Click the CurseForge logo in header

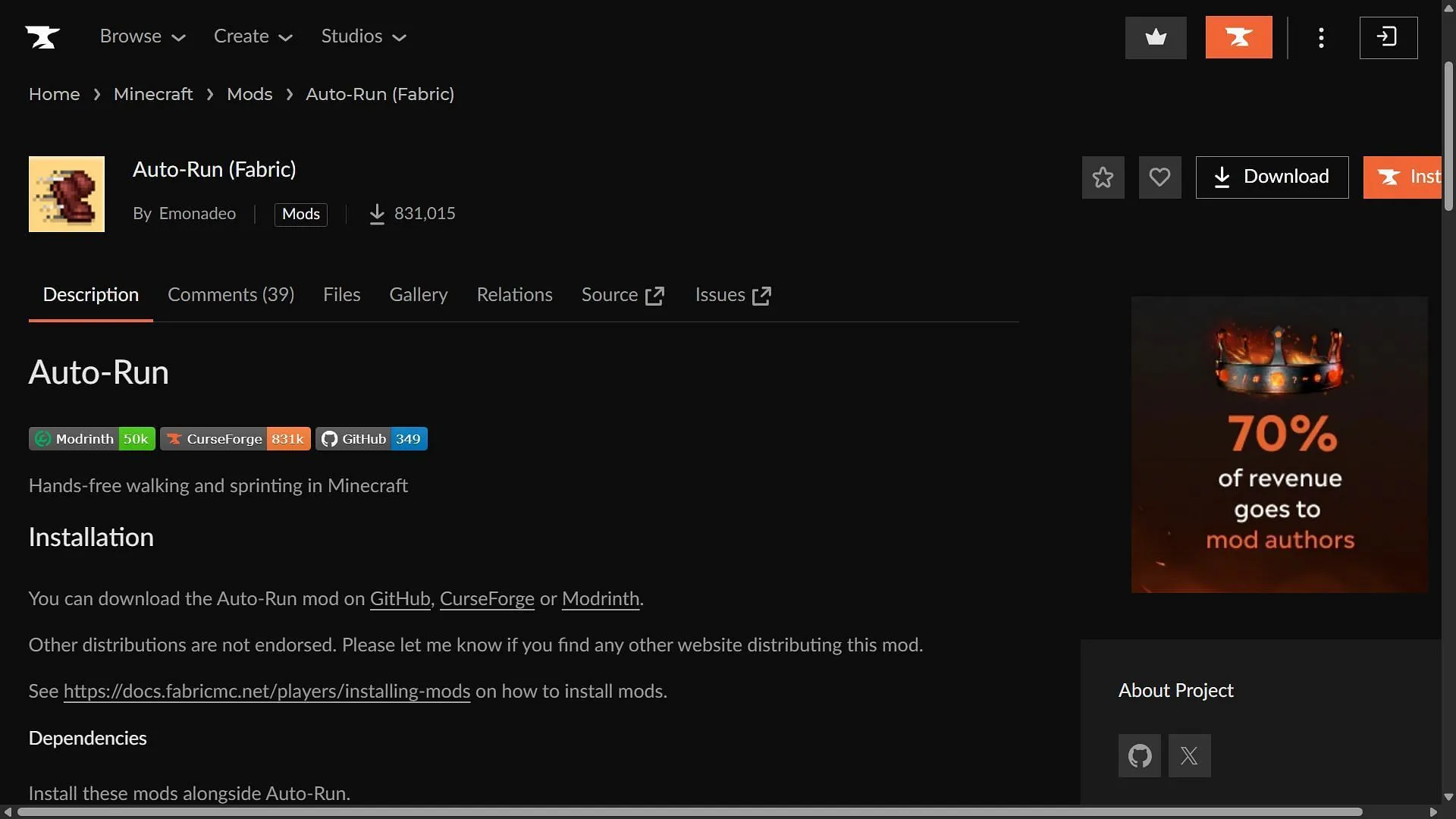42,36
